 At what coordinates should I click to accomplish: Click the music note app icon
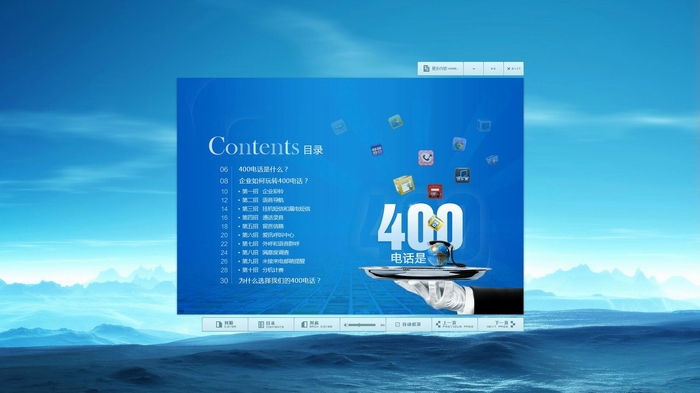click(462, 175)
